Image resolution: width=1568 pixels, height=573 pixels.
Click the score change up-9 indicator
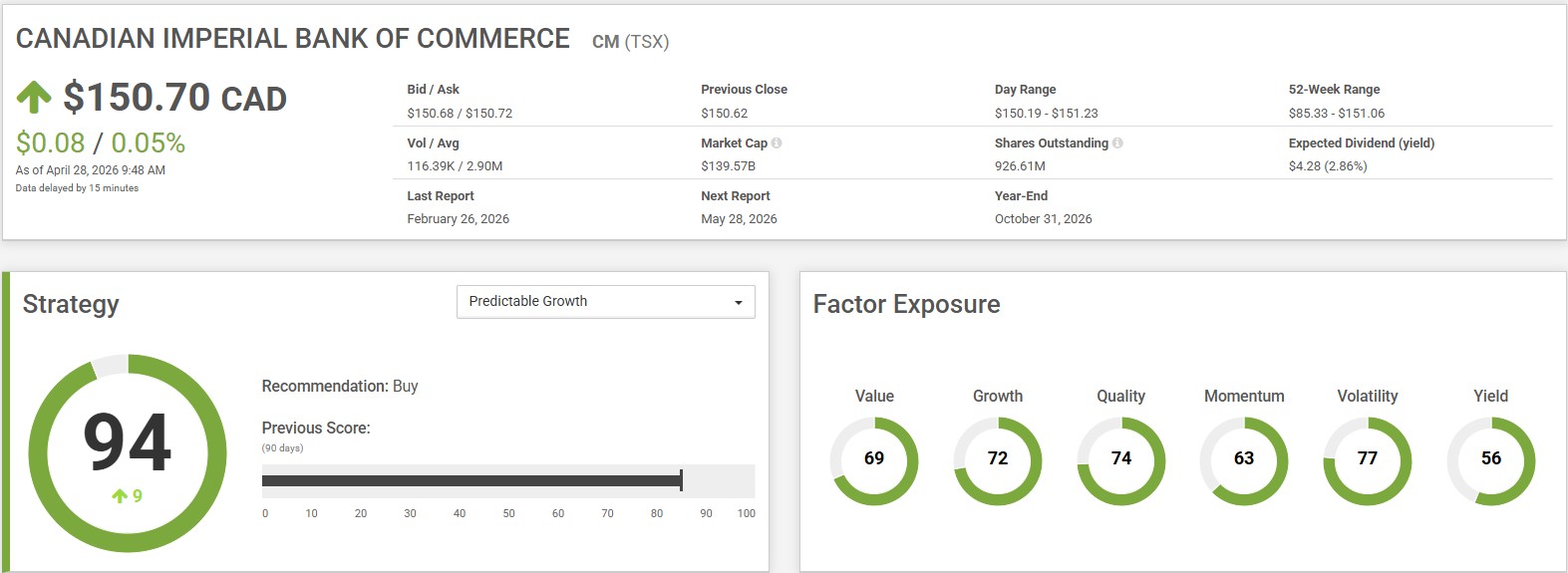pyautogui.click(x=128, y=496)
